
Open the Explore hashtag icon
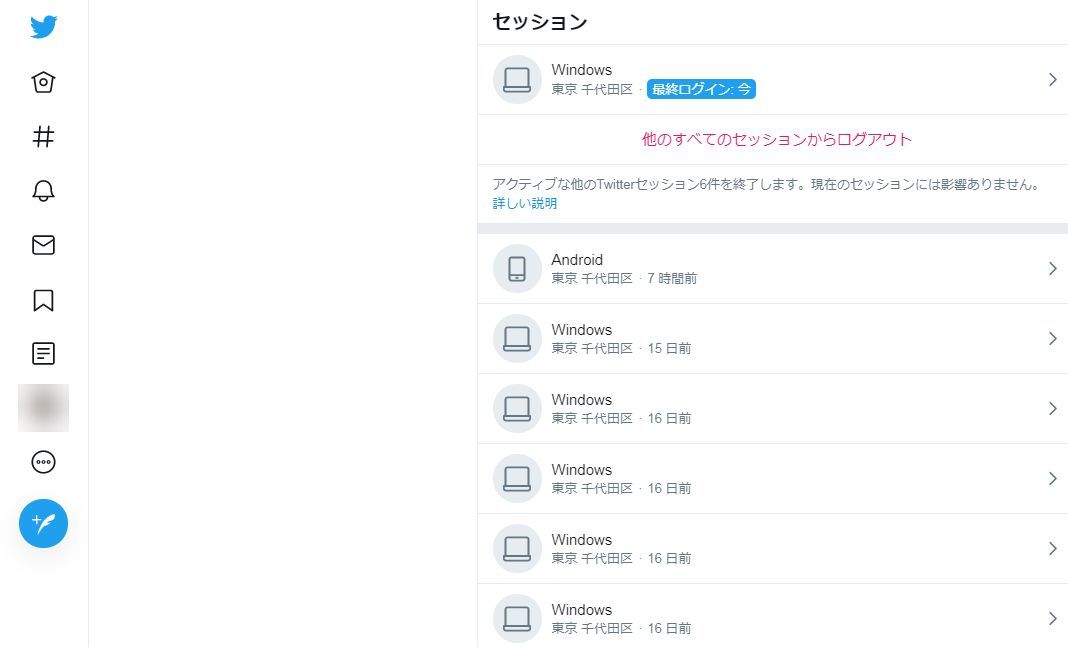tap(43, 137)
